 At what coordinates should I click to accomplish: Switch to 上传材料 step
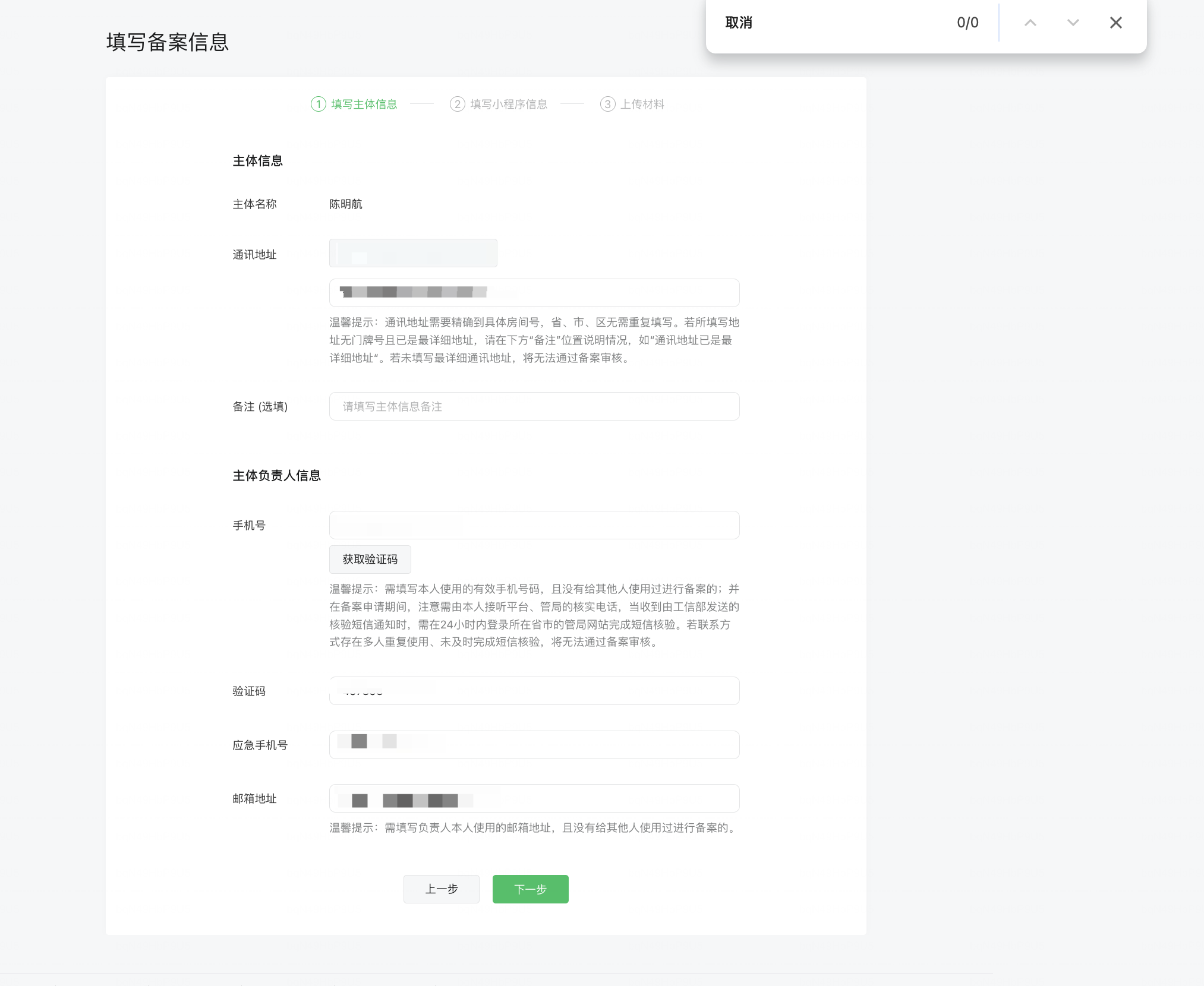(642, 104)
